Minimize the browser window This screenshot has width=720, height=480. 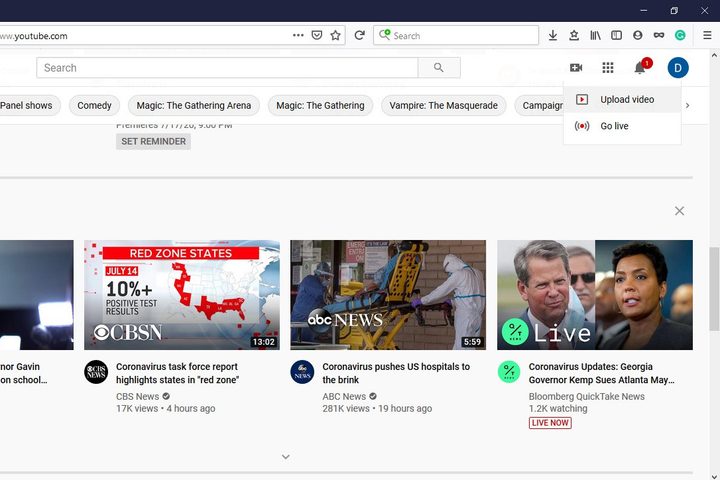pyautogui.click(x=644, y=10)
